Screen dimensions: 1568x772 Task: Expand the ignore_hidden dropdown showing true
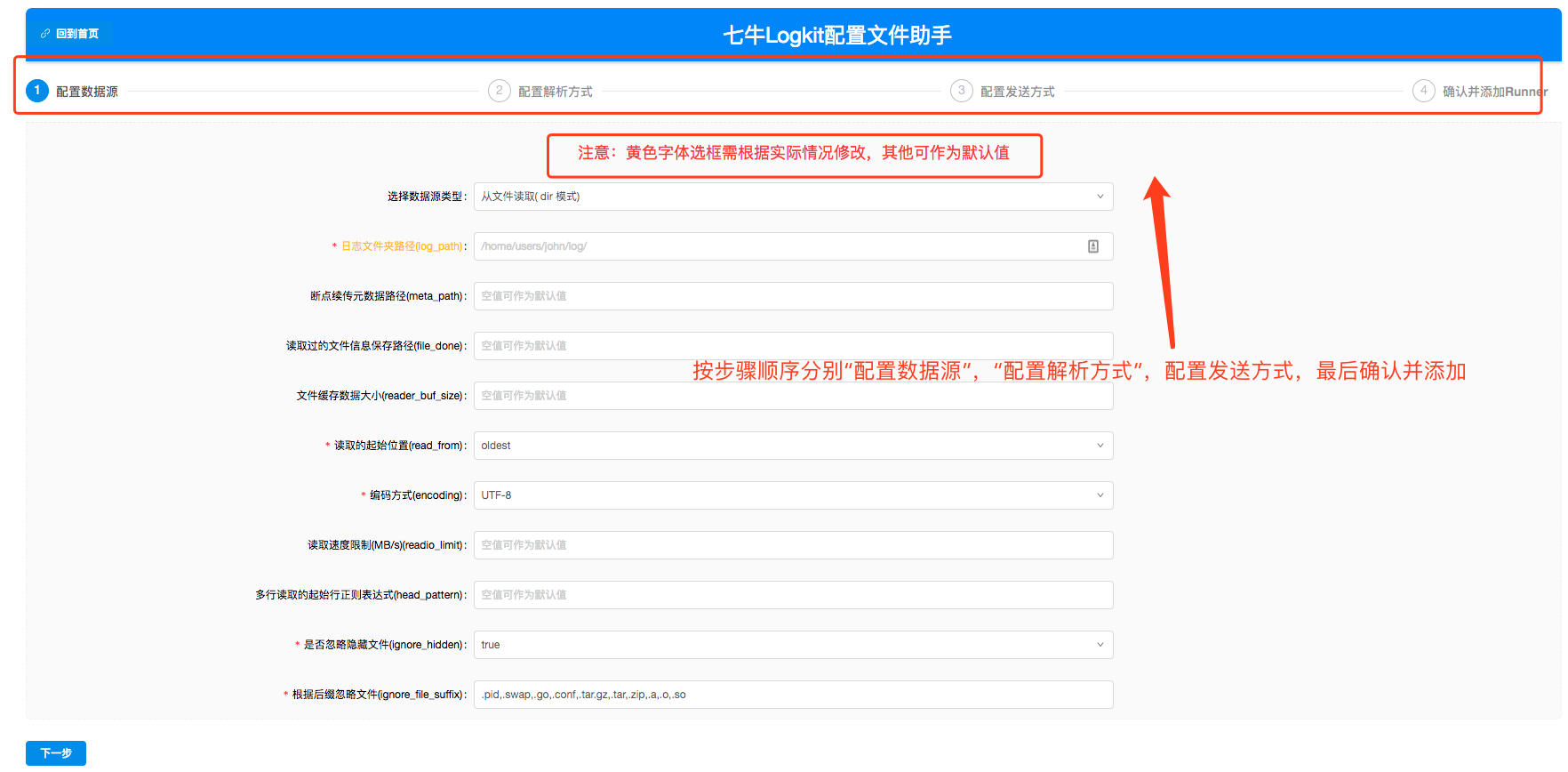[x=793, y=645]
